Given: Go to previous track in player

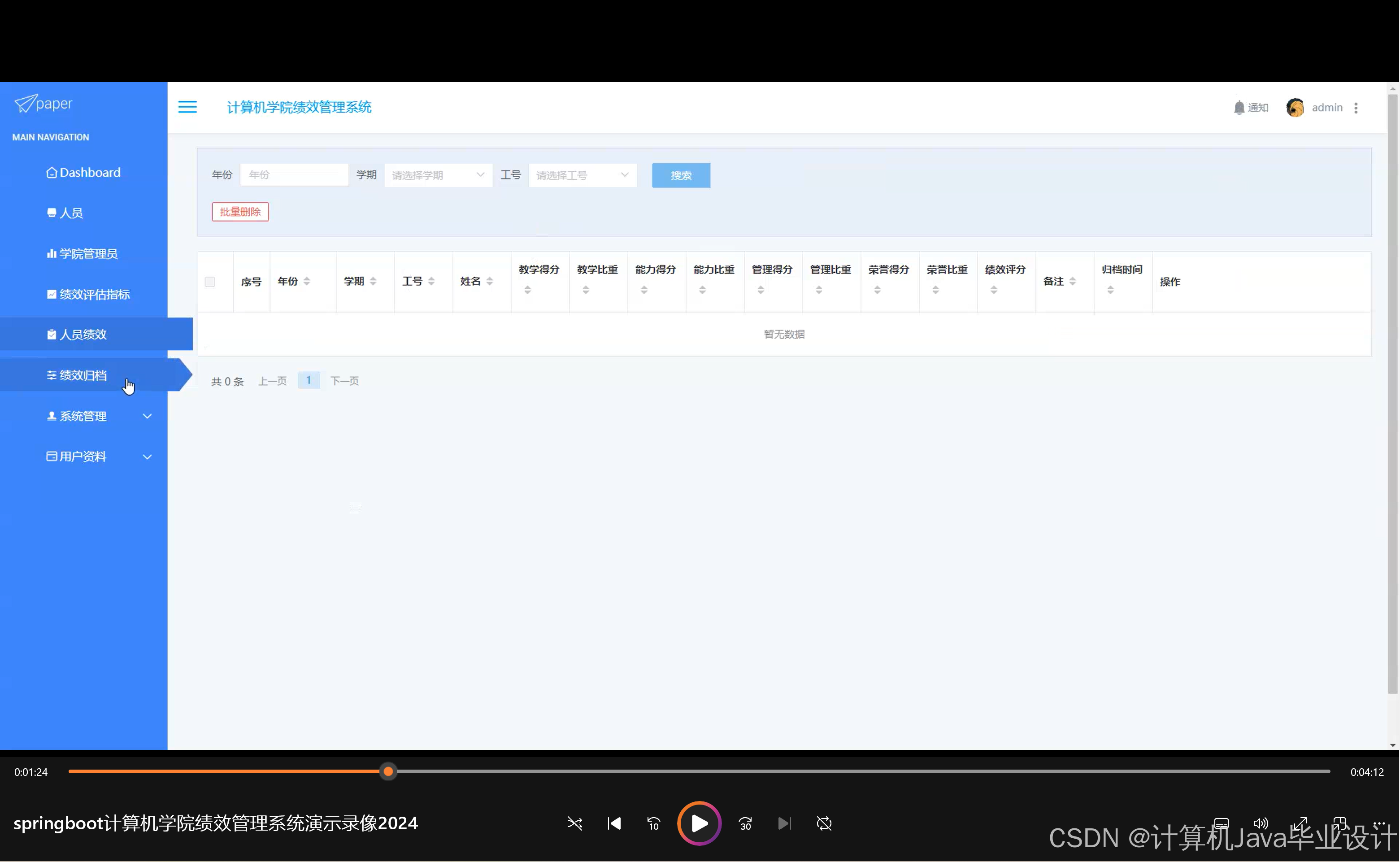Looking at the screenshot, I should tap(614, 824).
